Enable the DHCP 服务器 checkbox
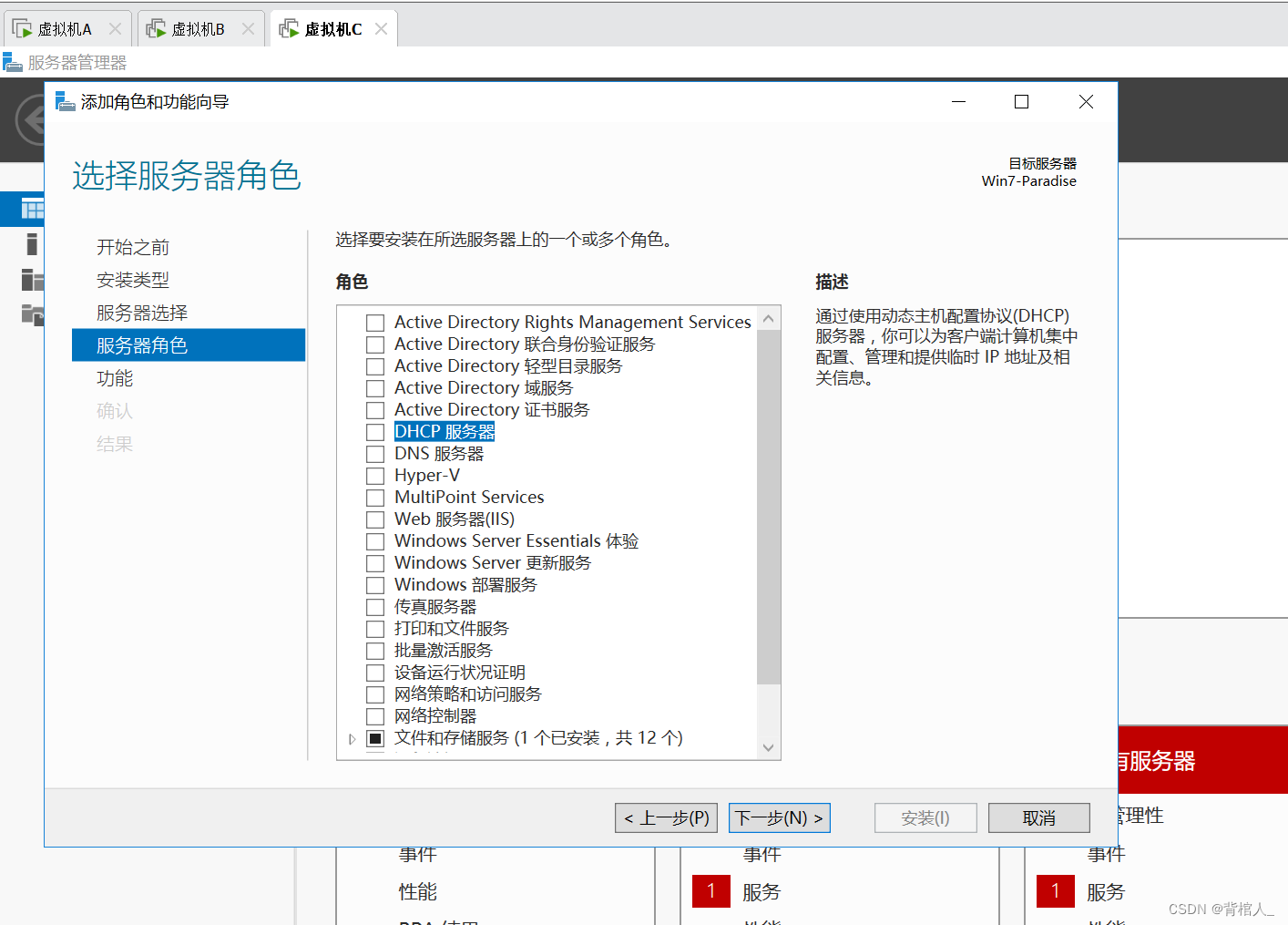The height and width of the screenshot is (925, 1288). click(375, 432)
